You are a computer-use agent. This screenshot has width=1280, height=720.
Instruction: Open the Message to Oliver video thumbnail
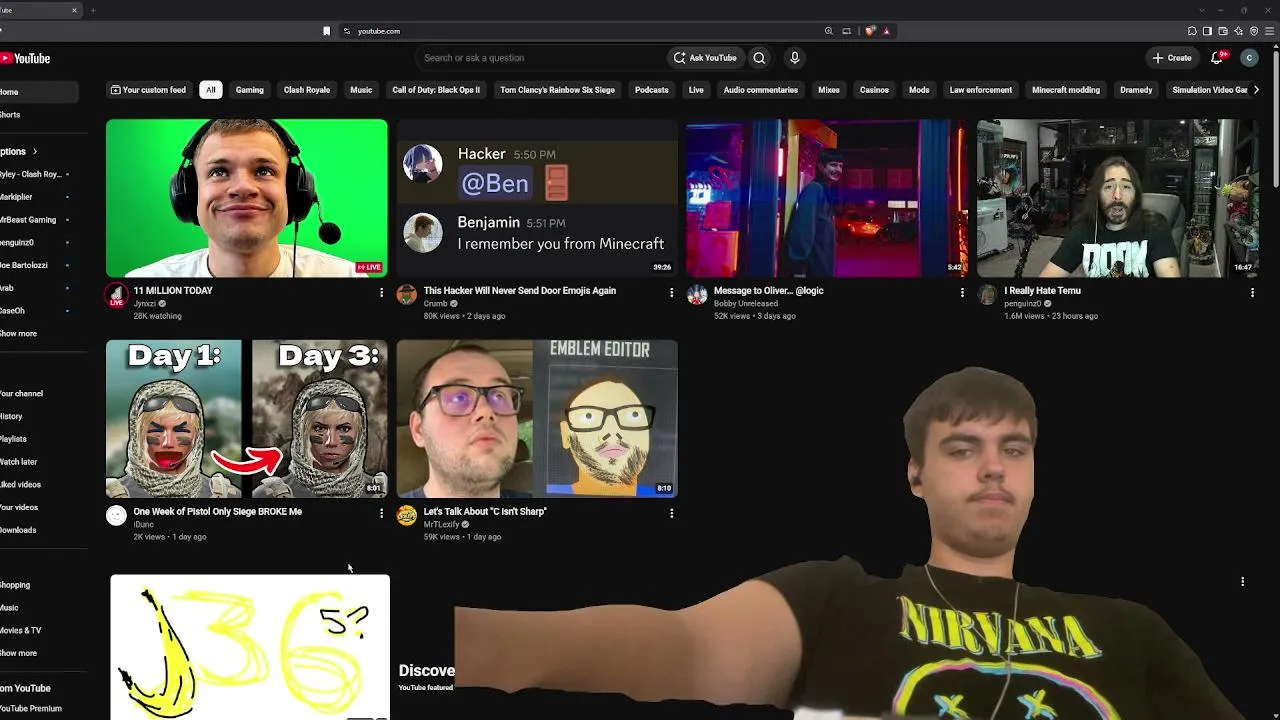827,198
